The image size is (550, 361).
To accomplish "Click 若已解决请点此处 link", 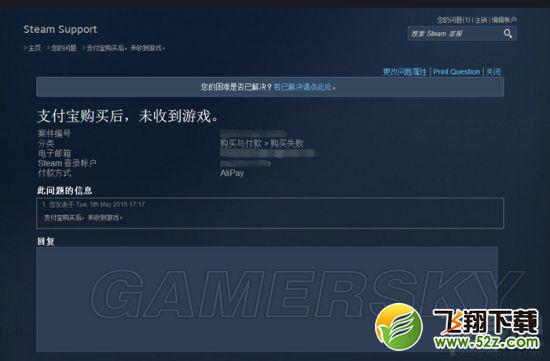I will (x=303, y=87).
